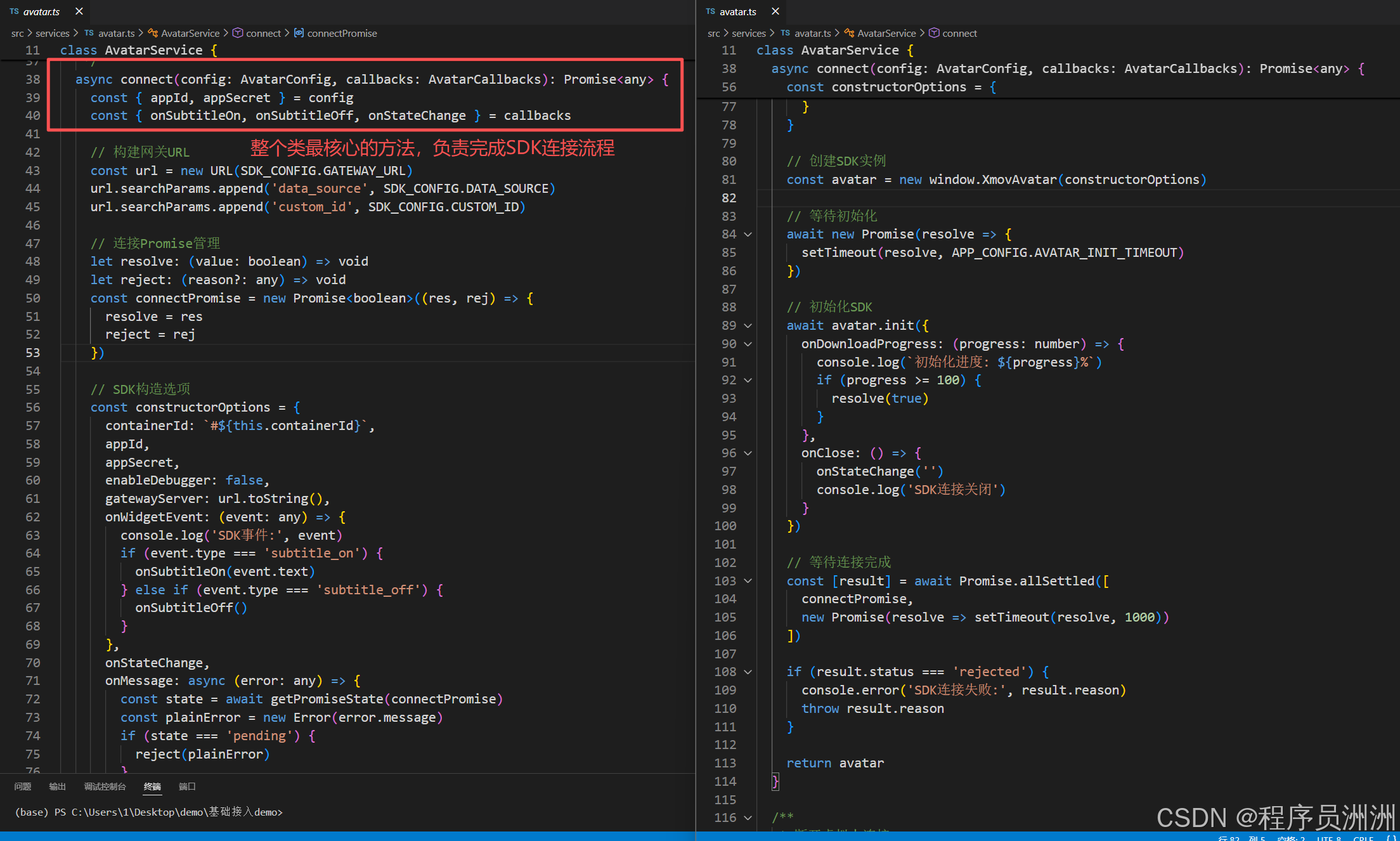The width and height of the screenshot is (1400, 841).
Task: Collapse the onClose handler at line 96
Action: 748,453
